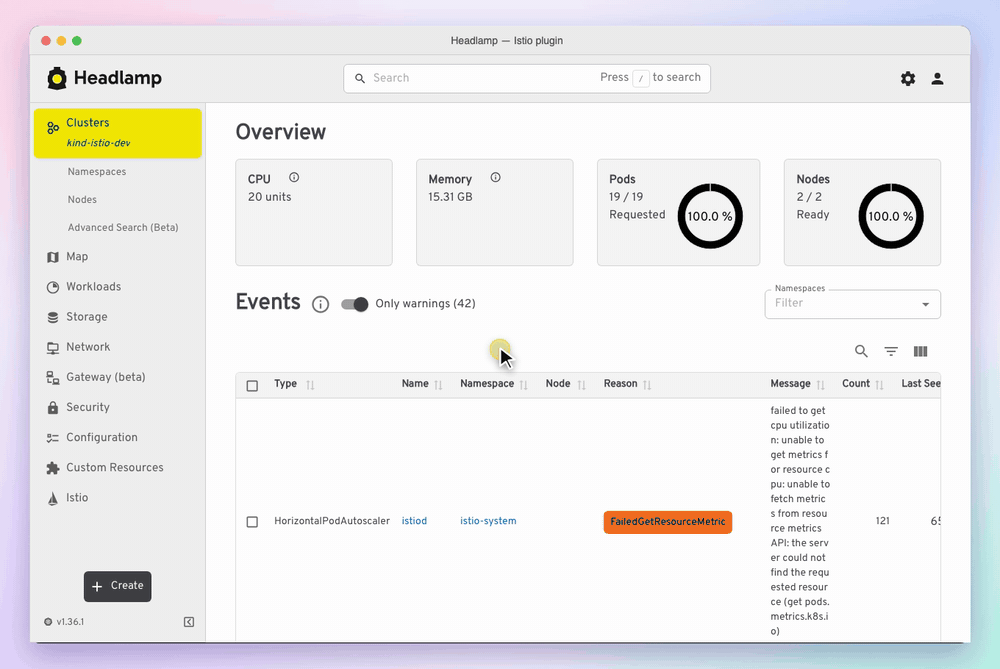Click the Storage sidebar icon
The height and width of the screenshot is (669, 1000).
53,317
